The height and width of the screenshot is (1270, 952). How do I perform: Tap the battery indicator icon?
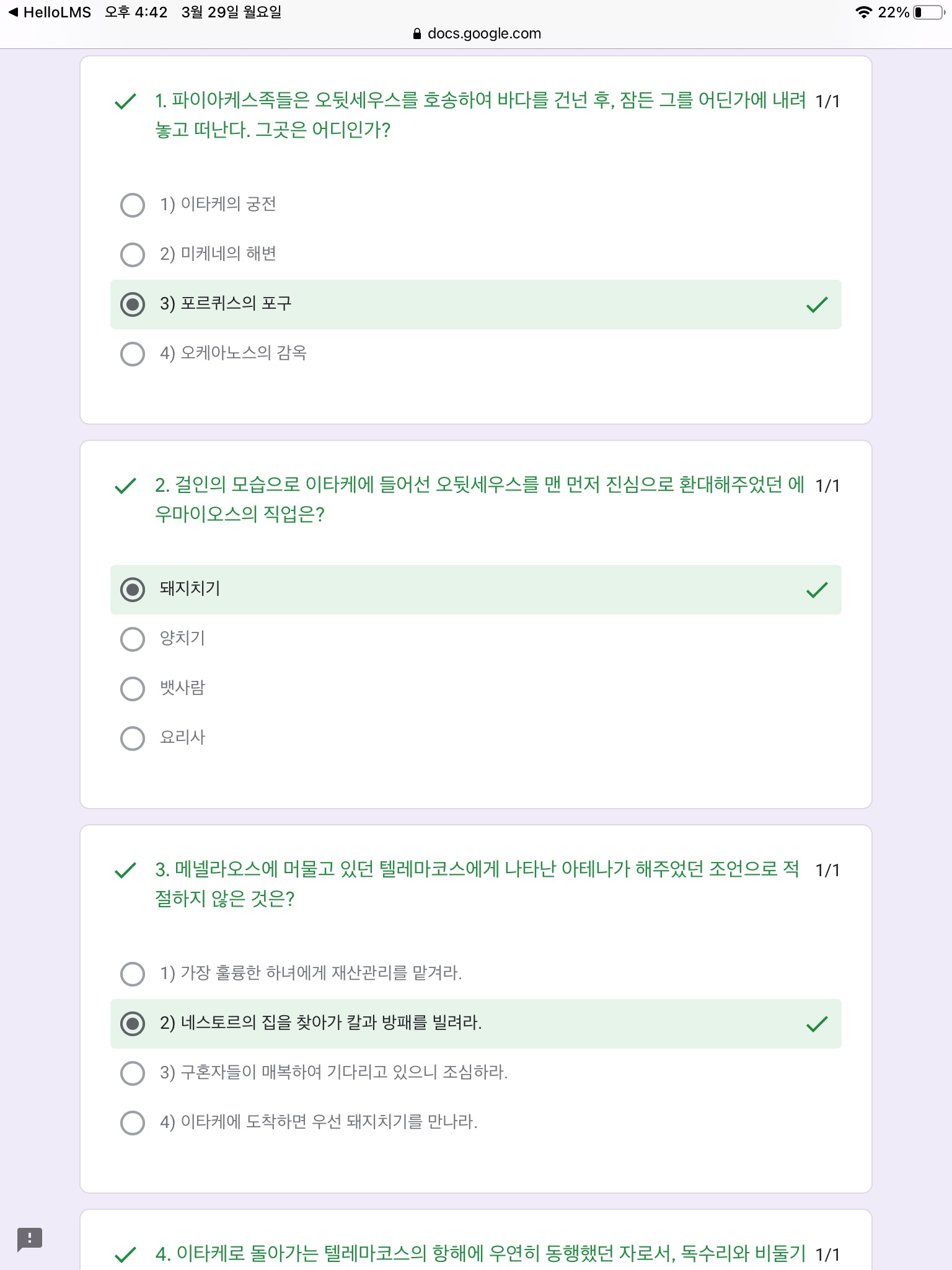pos(928,12)
